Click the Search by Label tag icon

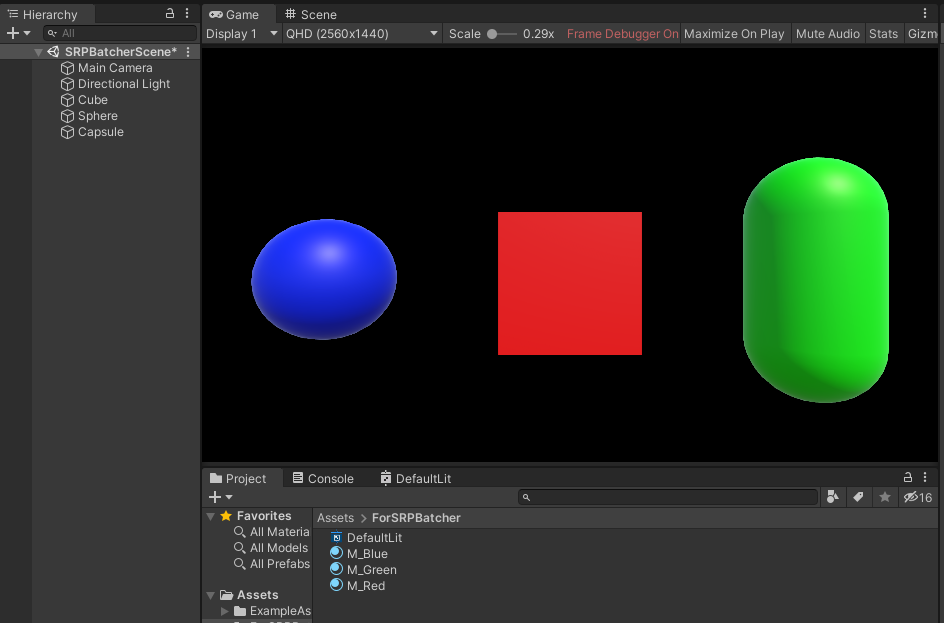click(859, 497)
